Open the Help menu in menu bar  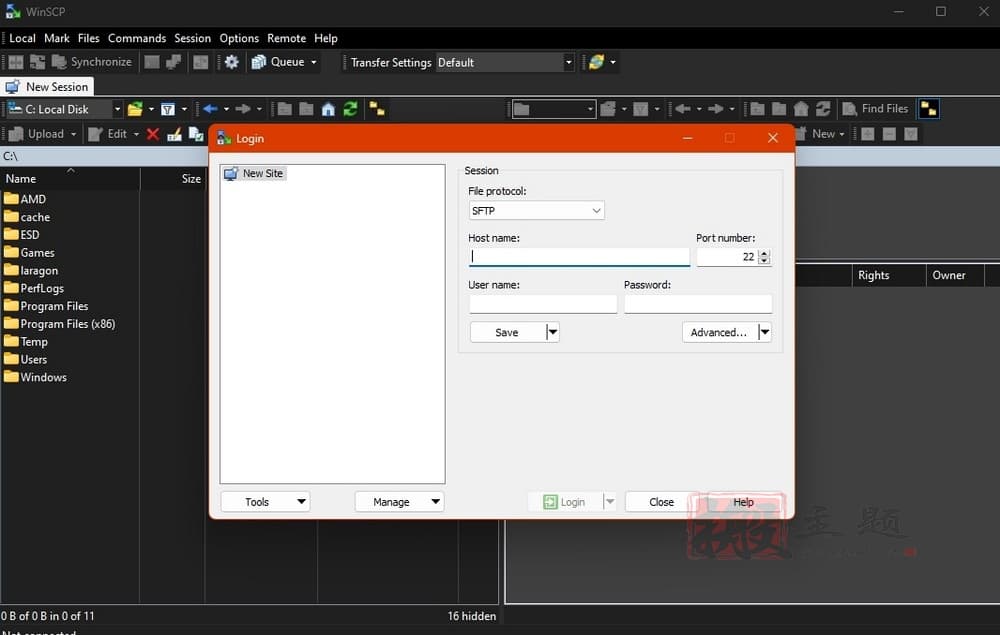point(326,38)
